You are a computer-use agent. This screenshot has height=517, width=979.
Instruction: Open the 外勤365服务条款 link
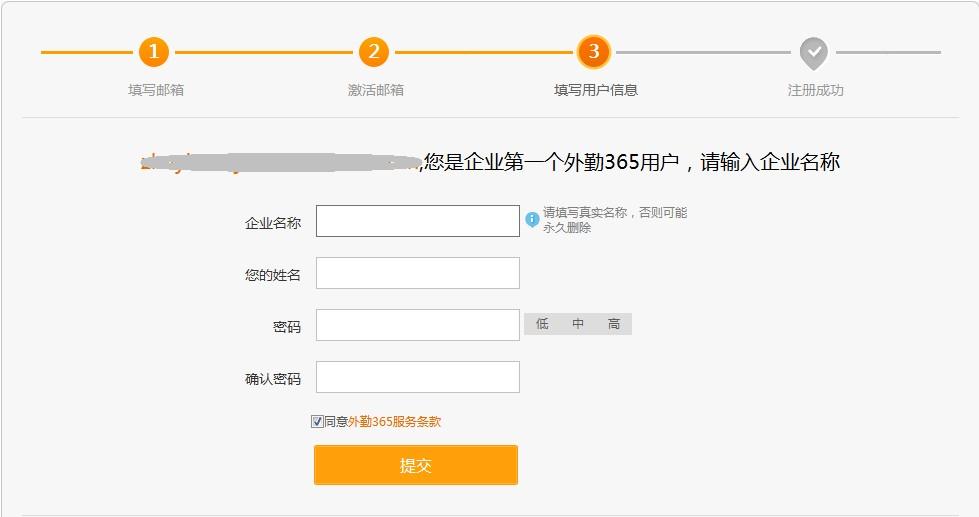tap(394, 422)
